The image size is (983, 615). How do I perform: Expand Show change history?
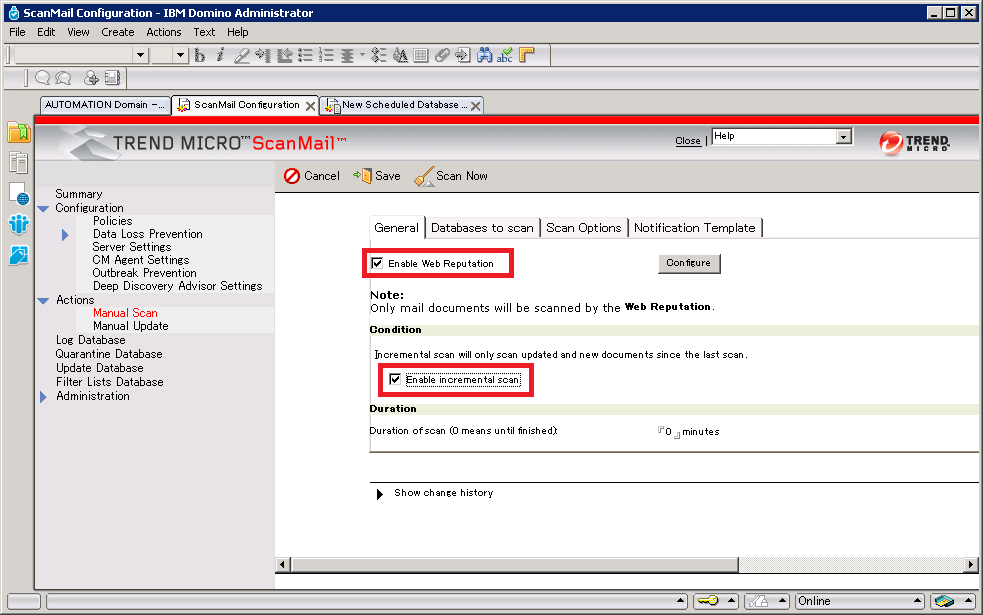click(x=380, y=494)
